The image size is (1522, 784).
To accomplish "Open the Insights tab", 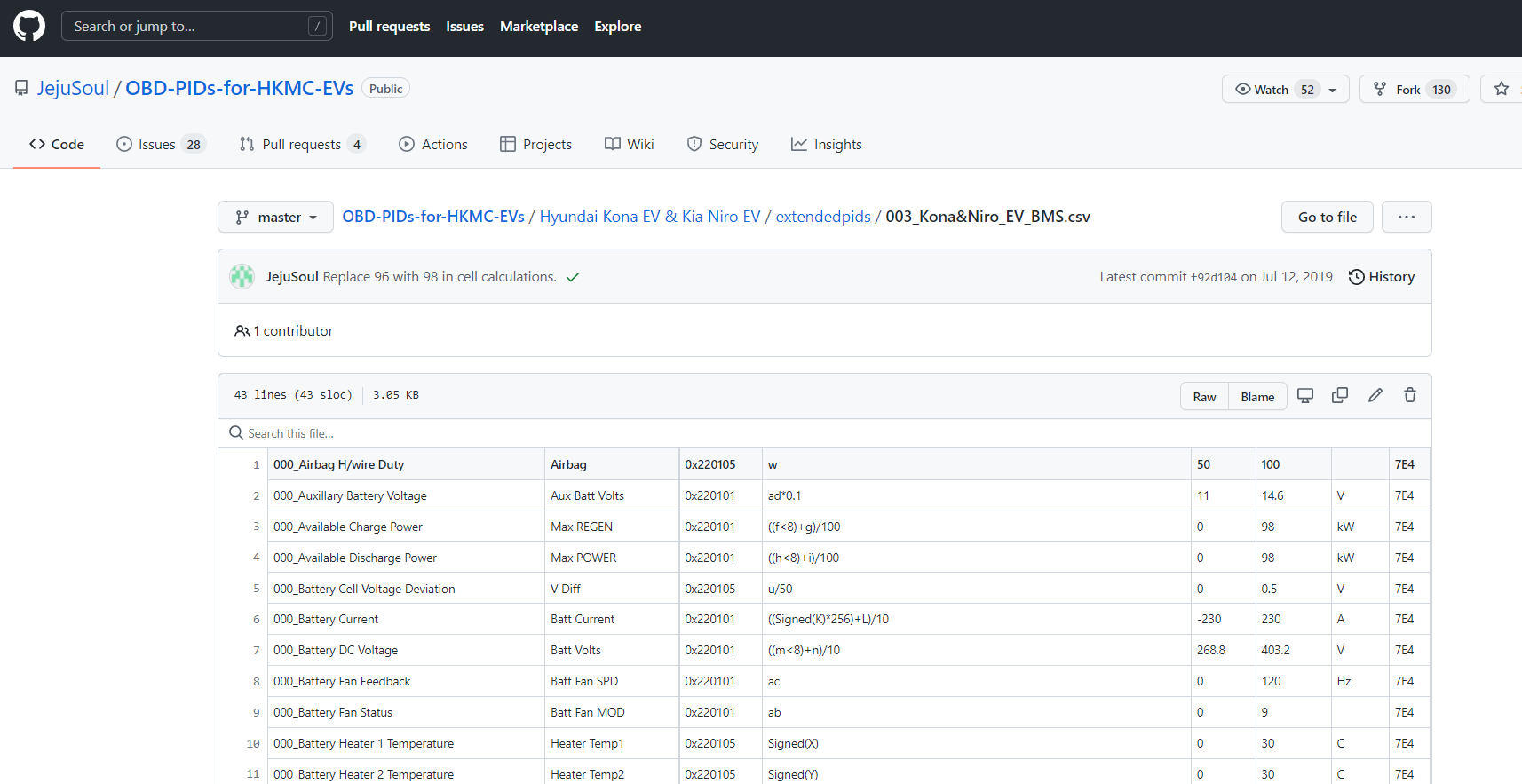I will (827, 144).
